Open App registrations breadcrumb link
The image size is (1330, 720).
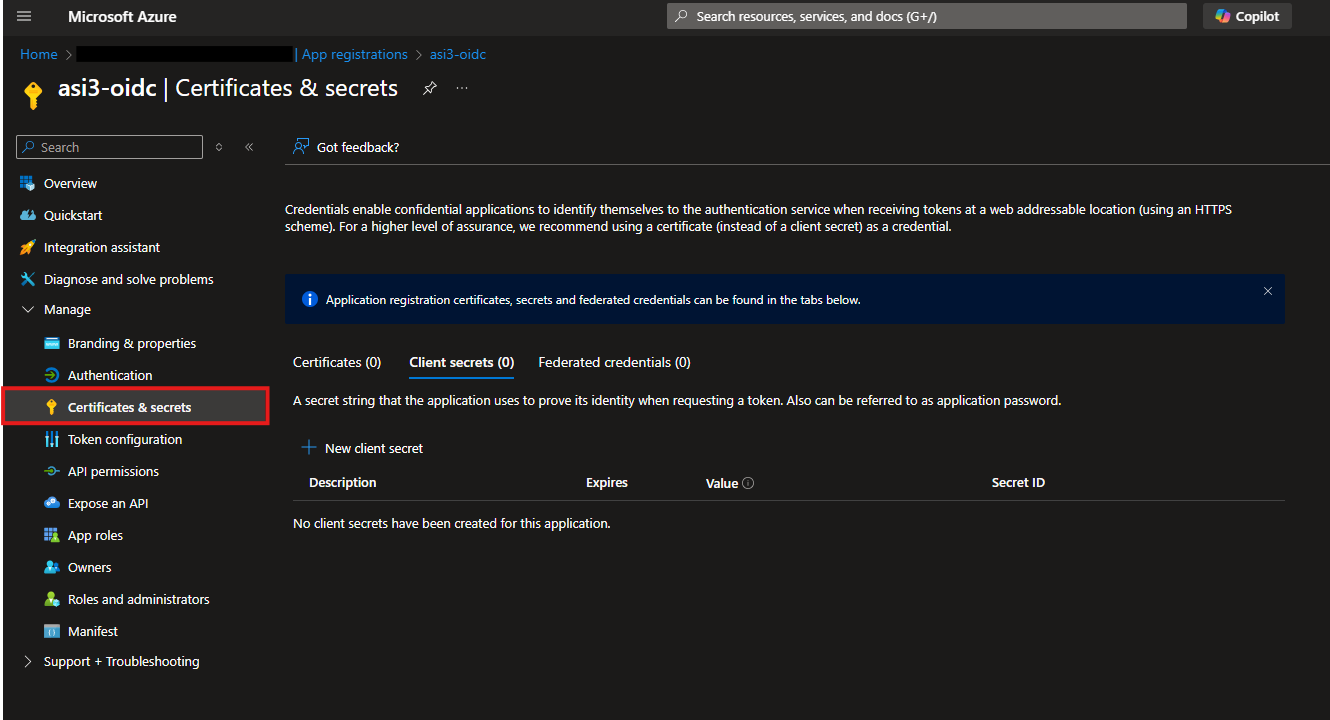(x=355, y=54)
